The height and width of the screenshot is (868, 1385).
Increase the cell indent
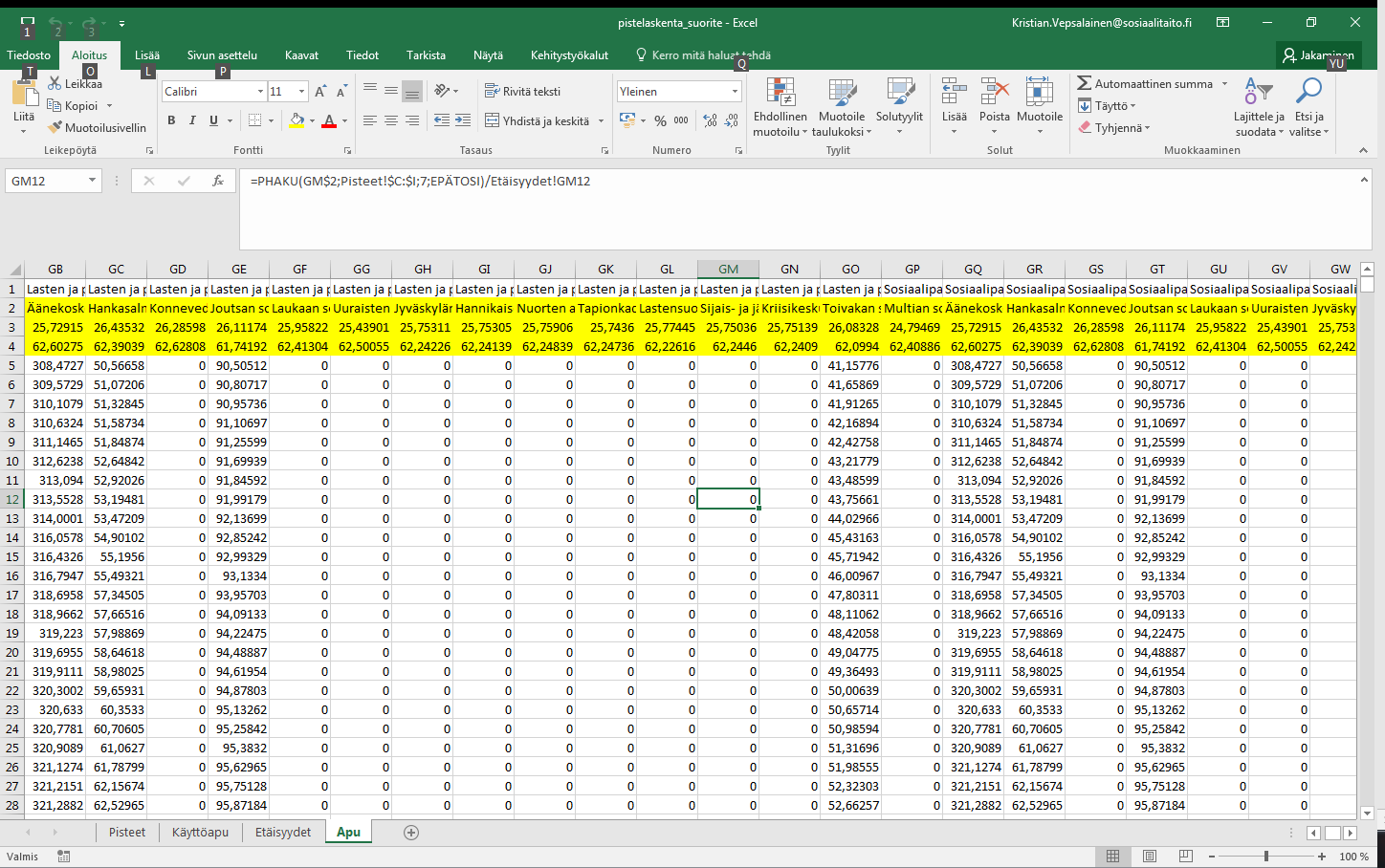pyautogui.click(x=463, y=120)
